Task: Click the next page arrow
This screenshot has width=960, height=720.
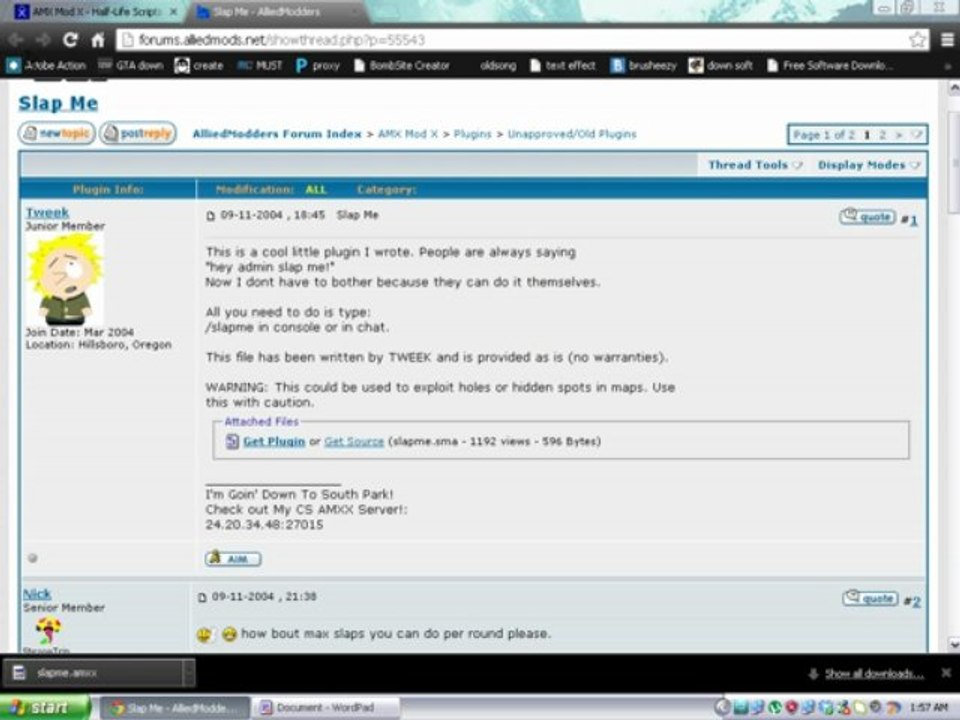Action: 899,135
